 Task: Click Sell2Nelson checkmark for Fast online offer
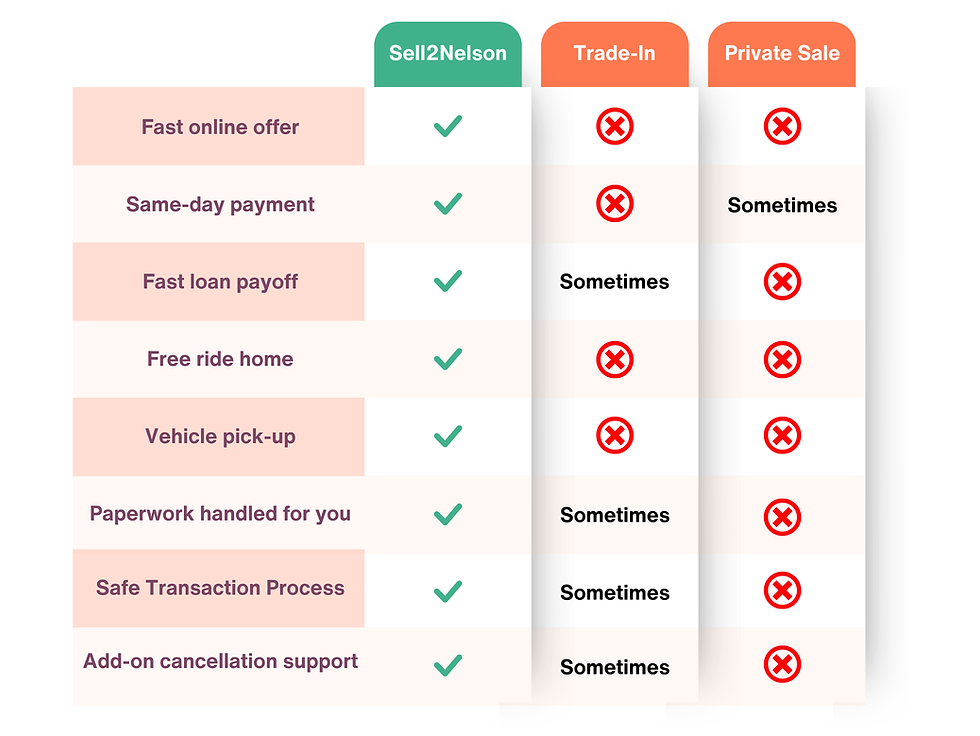coord(447,127)
